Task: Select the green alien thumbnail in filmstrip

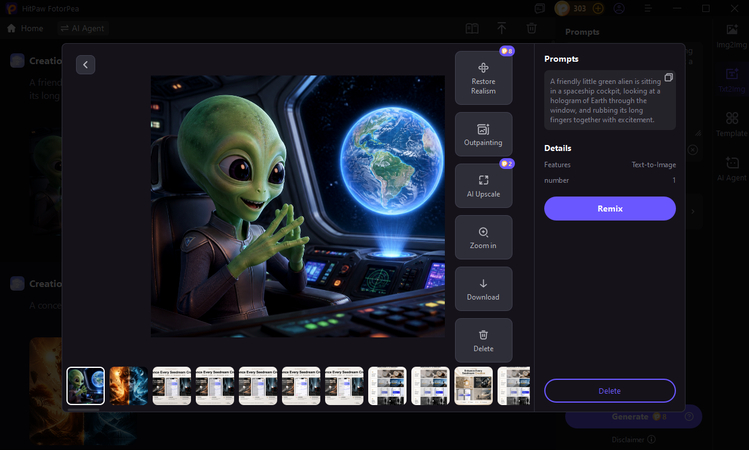Action: pyautogui.click(x=86, y=386)
